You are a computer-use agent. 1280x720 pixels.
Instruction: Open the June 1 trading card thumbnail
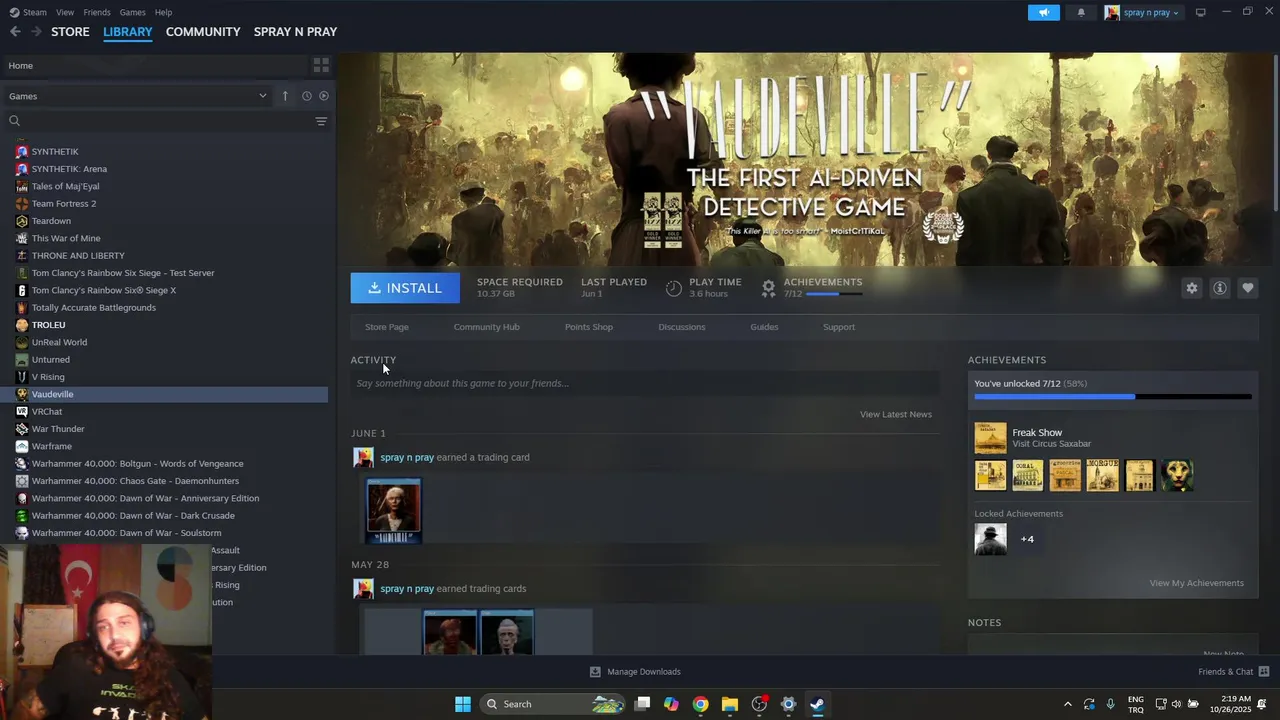pyautogui.click(x=394, y=511)
